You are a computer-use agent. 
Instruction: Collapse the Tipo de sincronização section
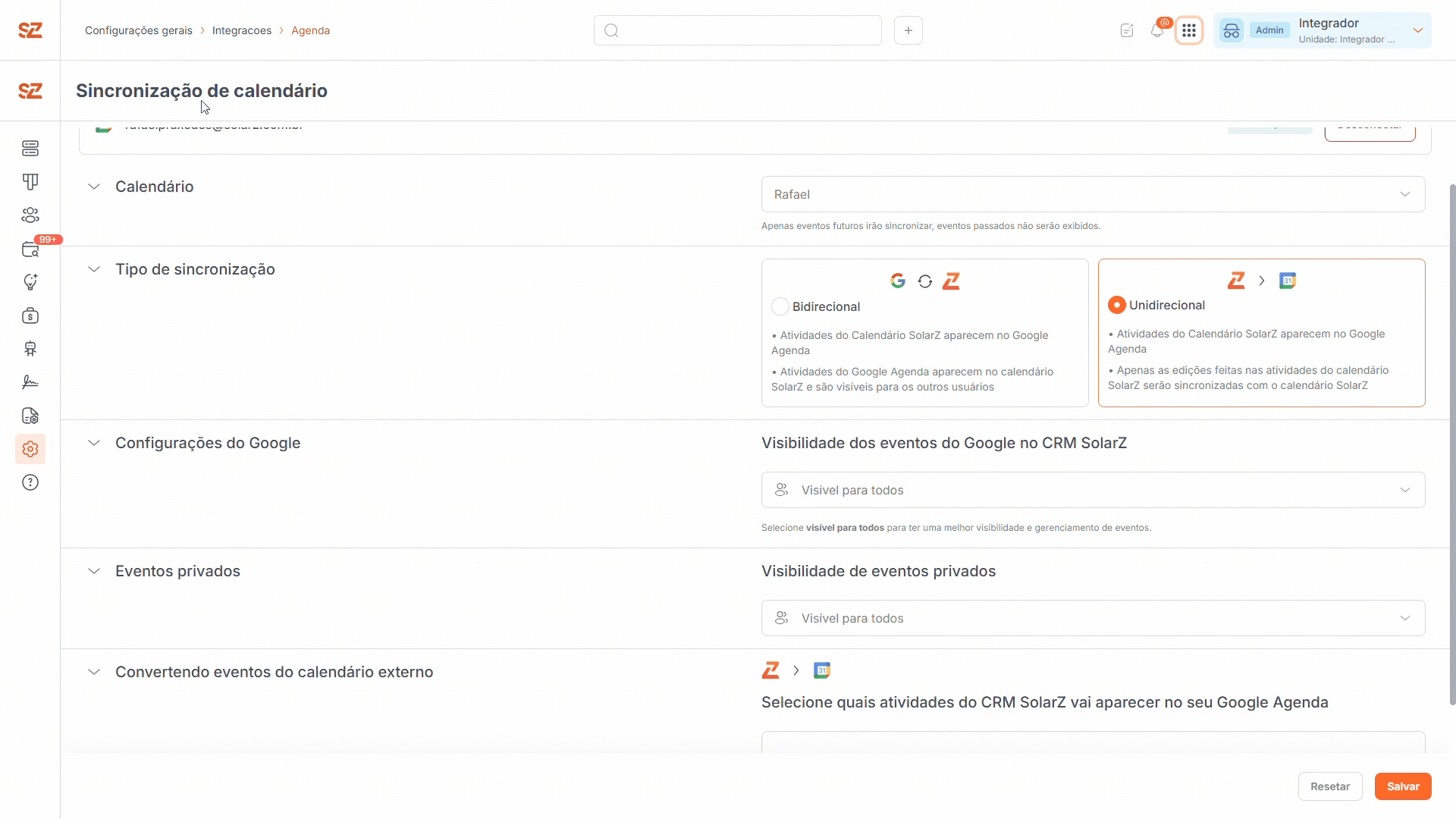click(94, 269)
